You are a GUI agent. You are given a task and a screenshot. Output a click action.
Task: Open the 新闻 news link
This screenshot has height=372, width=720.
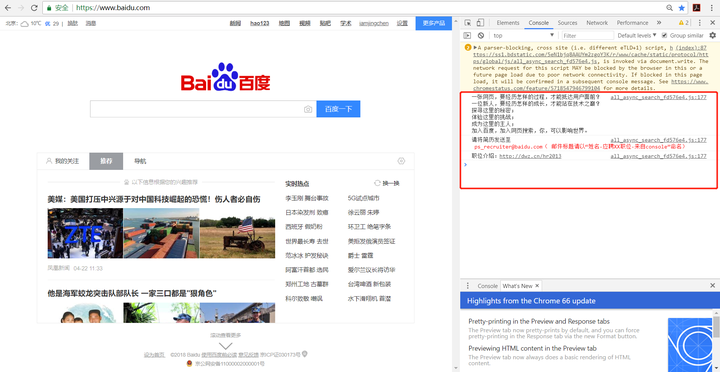click(x=235, y=23)
